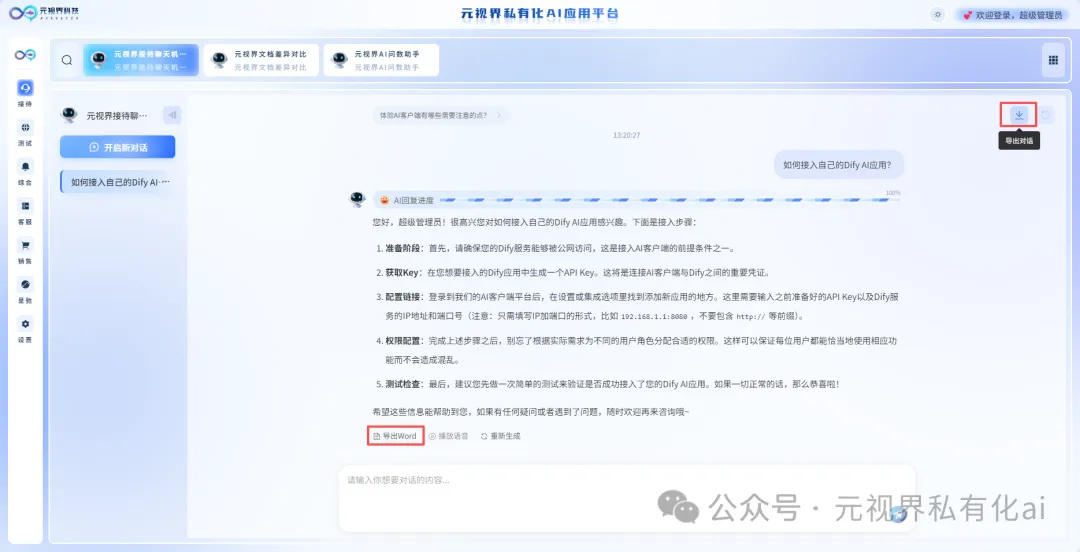
Task: Open the 接待 section in the sidebar
Action: 25,94
